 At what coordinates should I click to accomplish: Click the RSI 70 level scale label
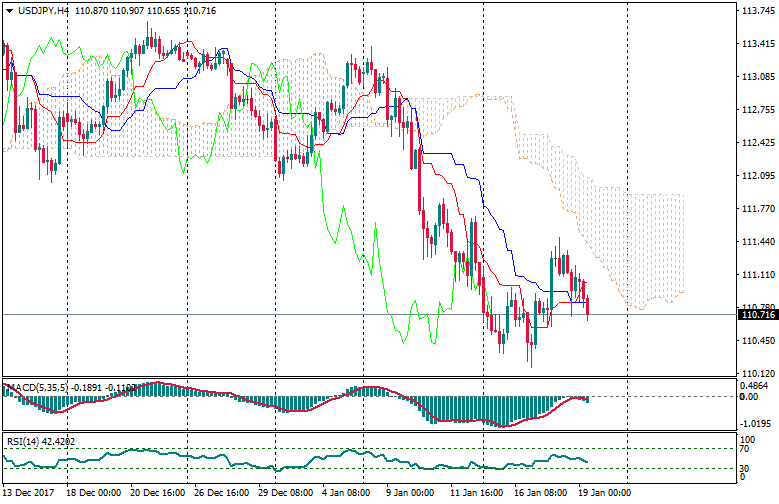[745, 450]
